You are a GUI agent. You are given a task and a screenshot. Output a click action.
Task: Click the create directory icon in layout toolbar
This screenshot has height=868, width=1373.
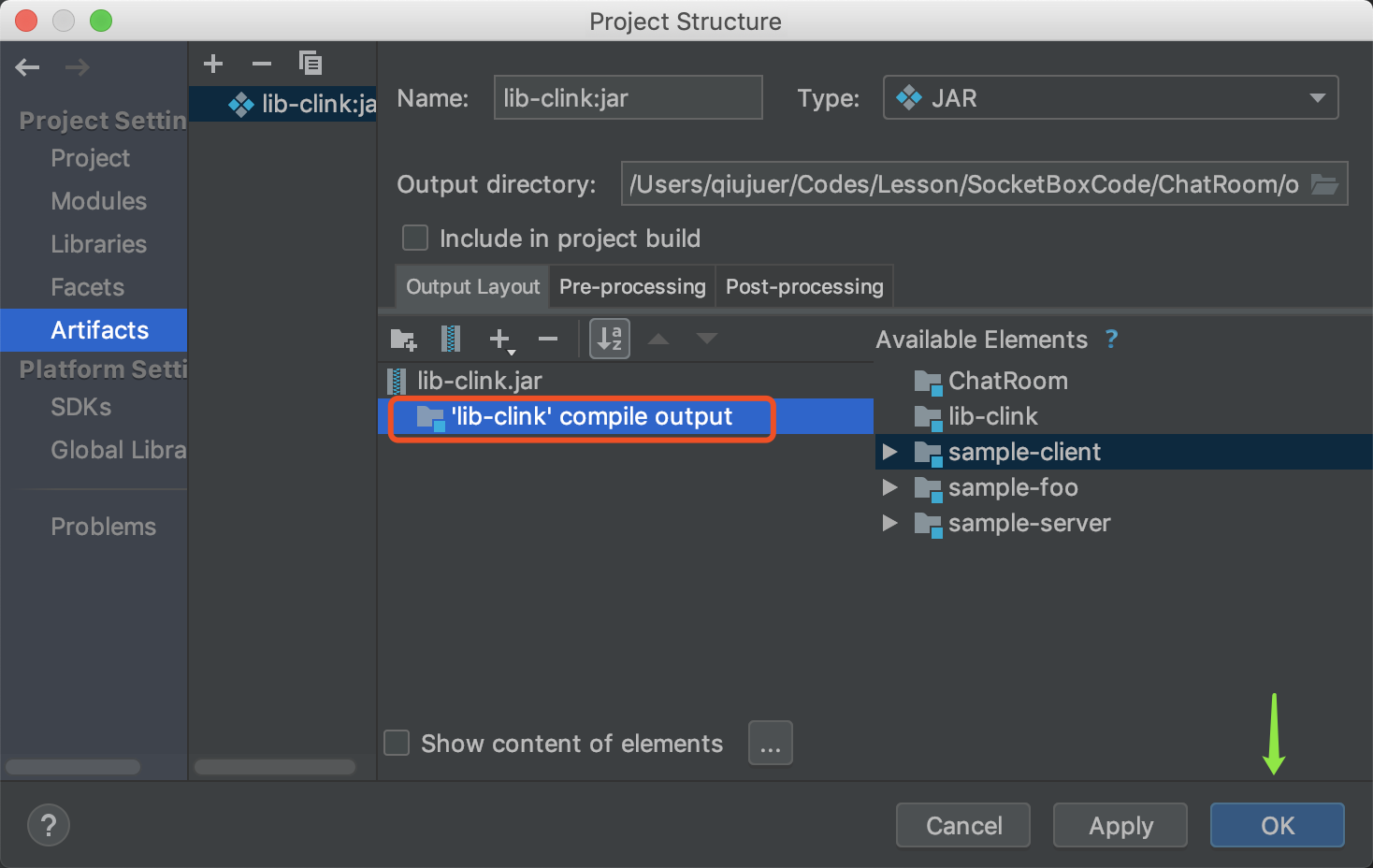click(403, 339)
